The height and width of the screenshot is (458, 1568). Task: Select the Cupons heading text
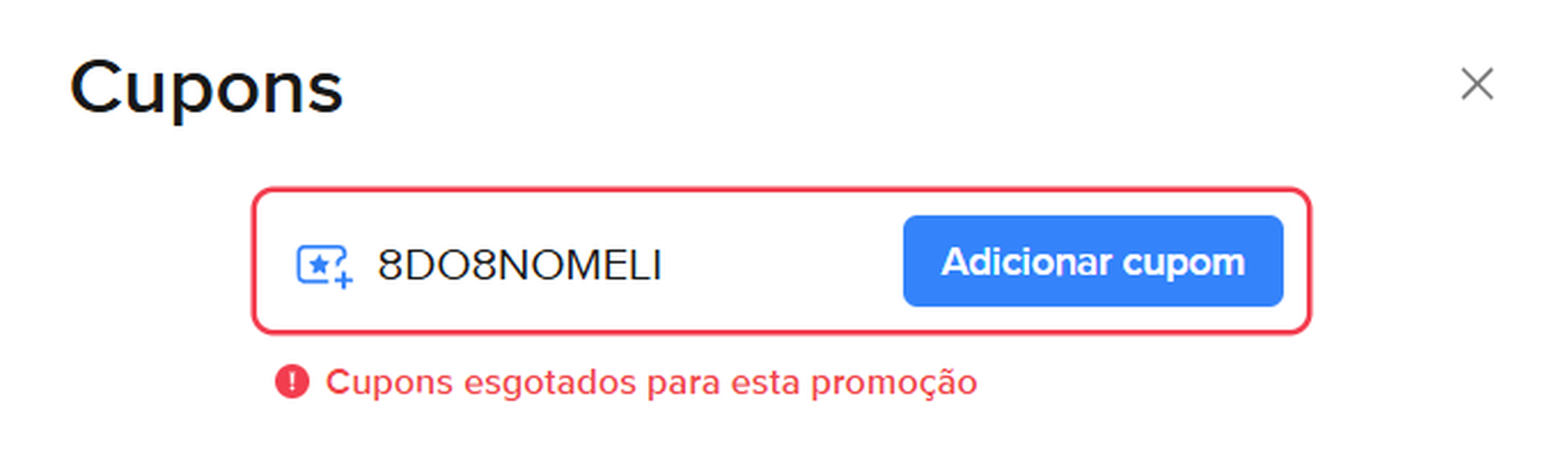[x=206, y=89]
